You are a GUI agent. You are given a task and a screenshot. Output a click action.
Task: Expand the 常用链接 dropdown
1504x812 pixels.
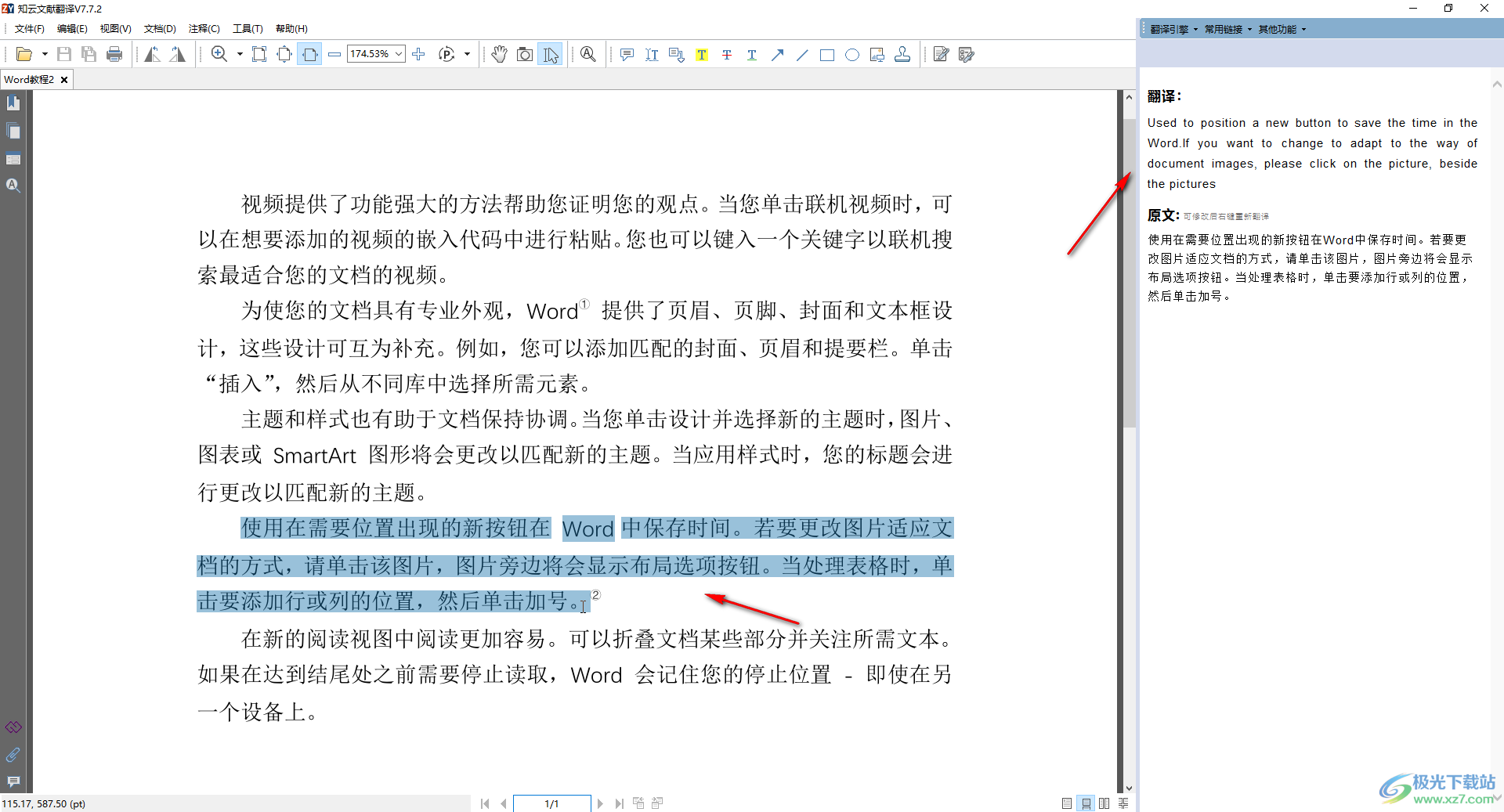(x=1227, y=29)
